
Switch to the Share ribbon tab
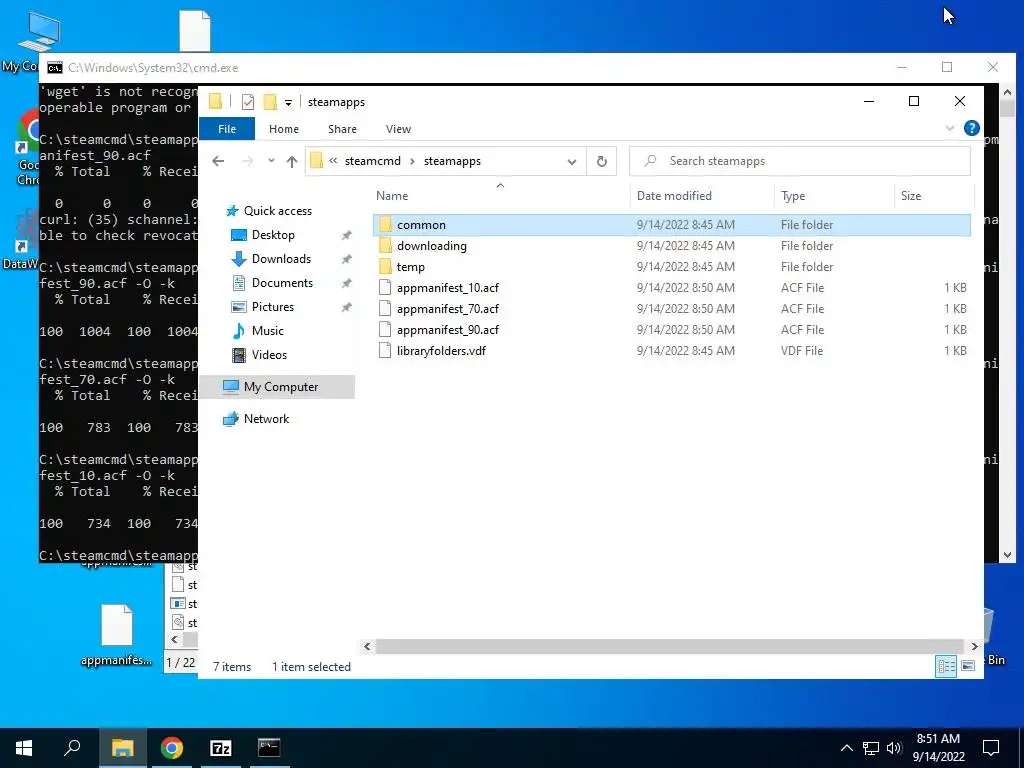tap(342, 129)
